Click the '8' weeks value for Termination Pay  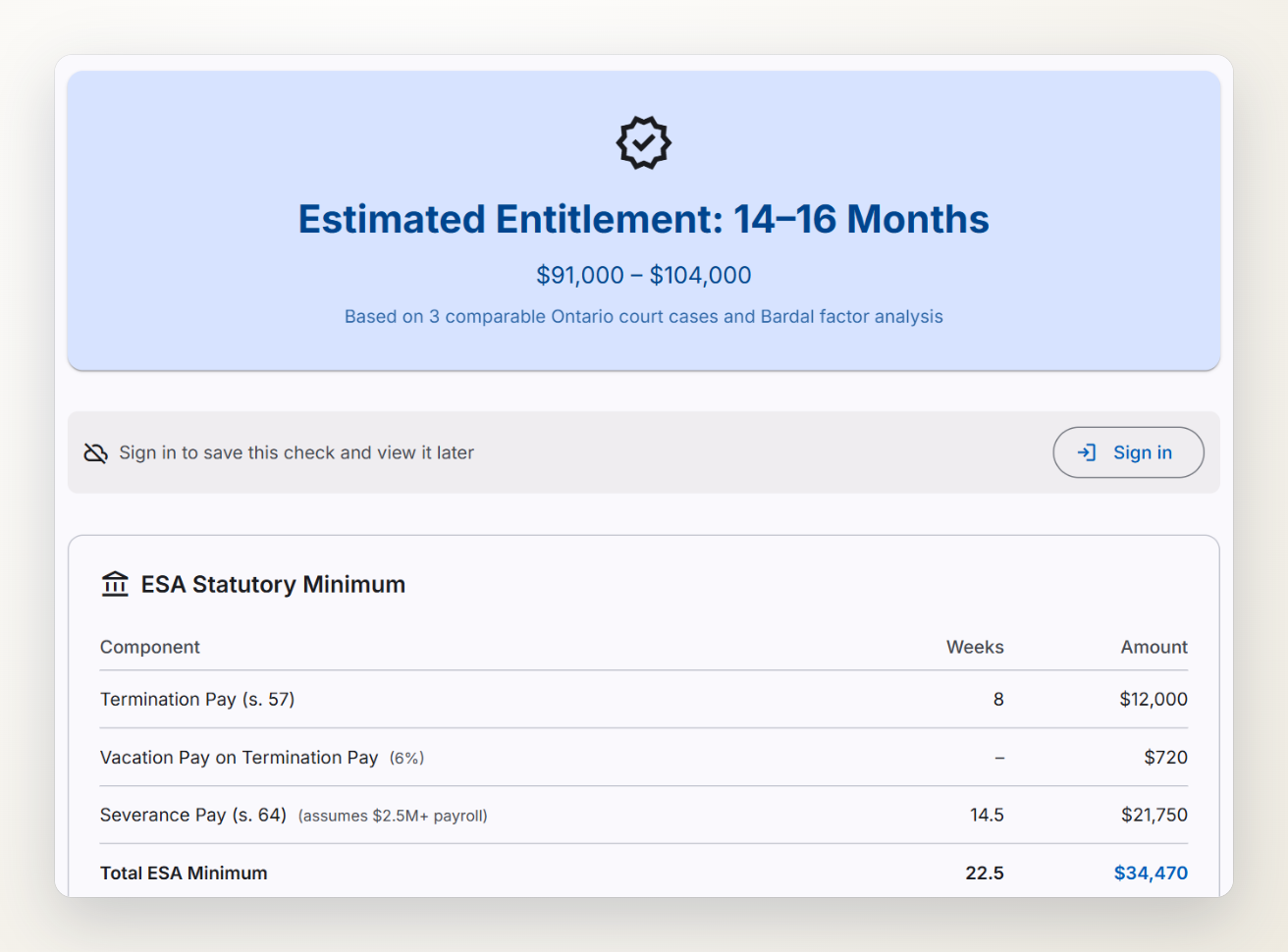click(x=998, y=699)
